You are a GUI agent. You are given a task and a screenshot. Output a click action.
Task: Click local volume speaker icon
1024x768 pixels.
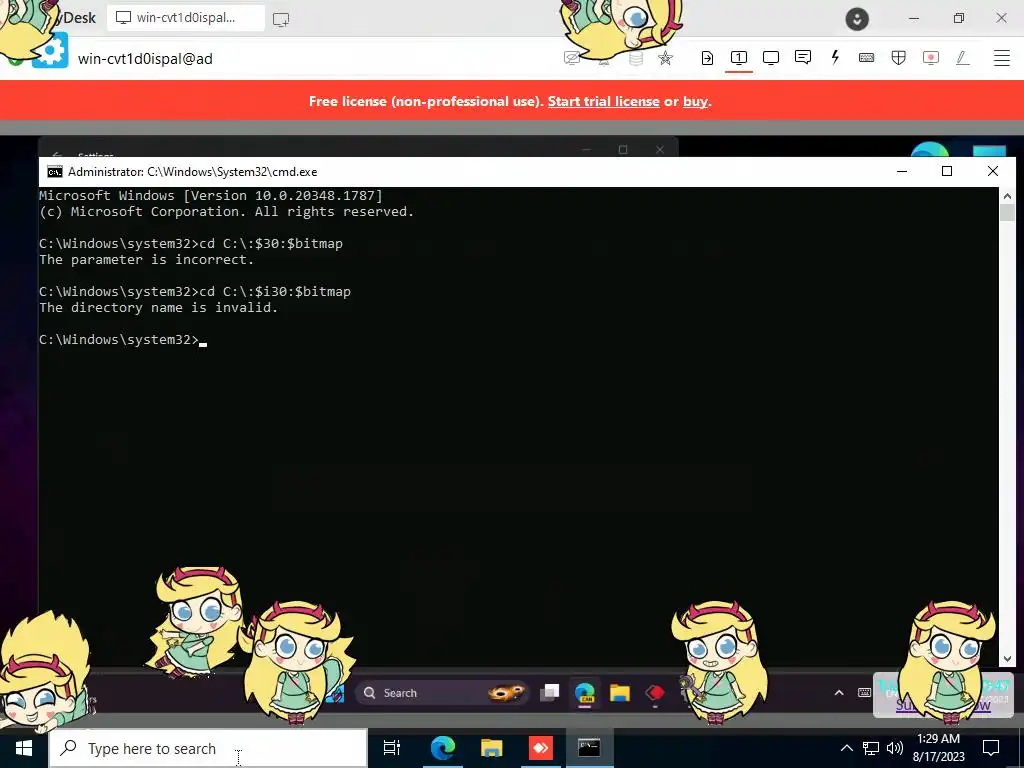[895, 748]
